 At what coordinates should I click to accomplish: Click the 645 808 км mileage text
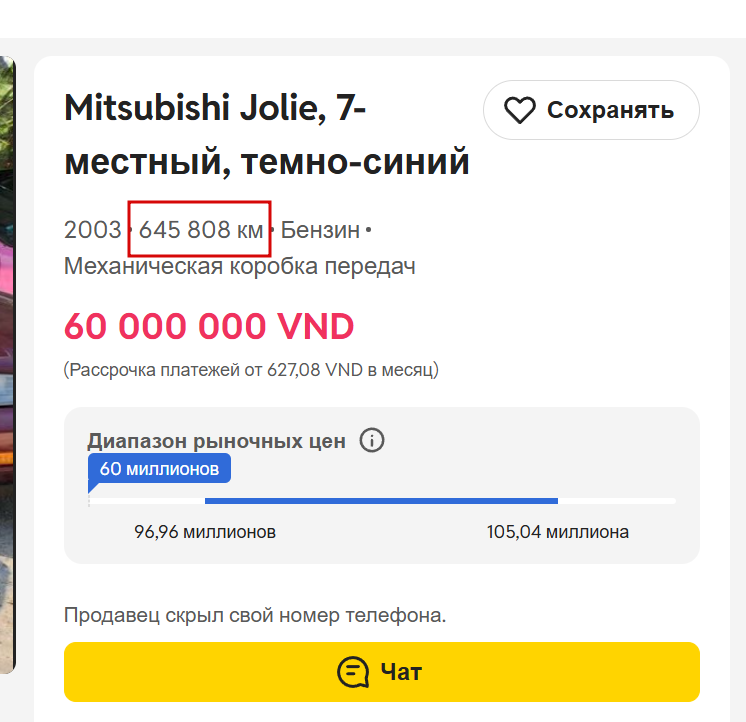[x=200, y=230]
